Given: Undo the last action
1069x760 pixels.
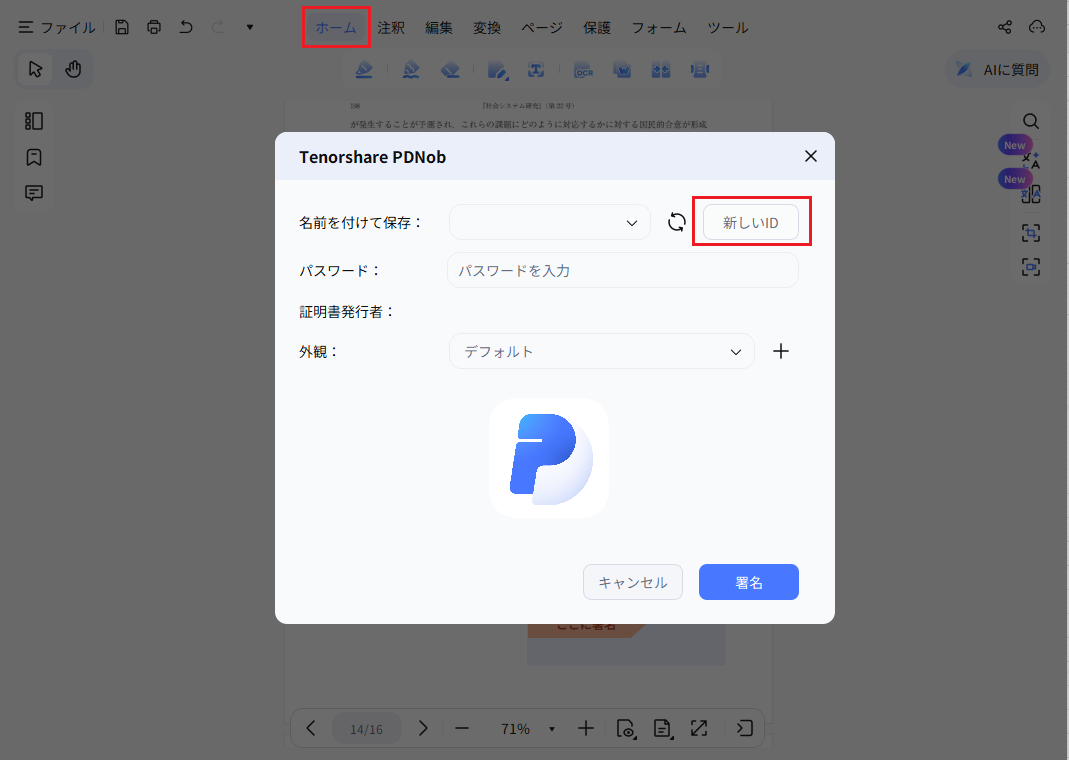Looking at the screenshot, I should 186,27.
